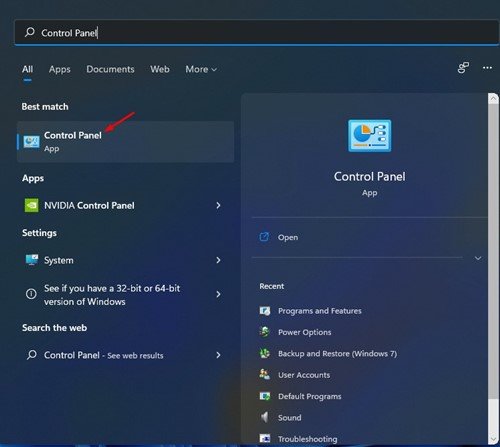The width and height of the screenshot is (500, 447).
Task: Switch to the Apps filter tab
Action: point(60,69)
